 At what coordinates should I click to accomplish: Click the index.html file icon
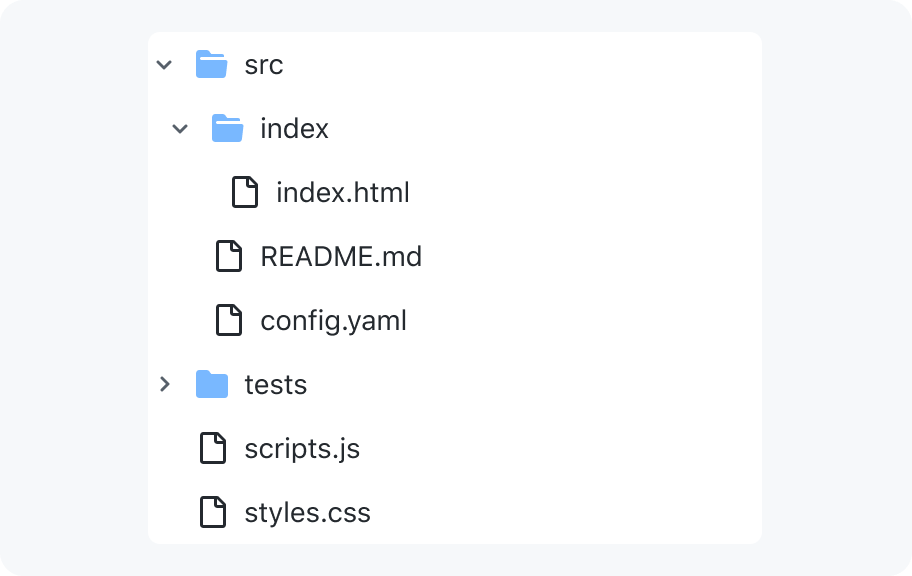(x=245, y=192)
